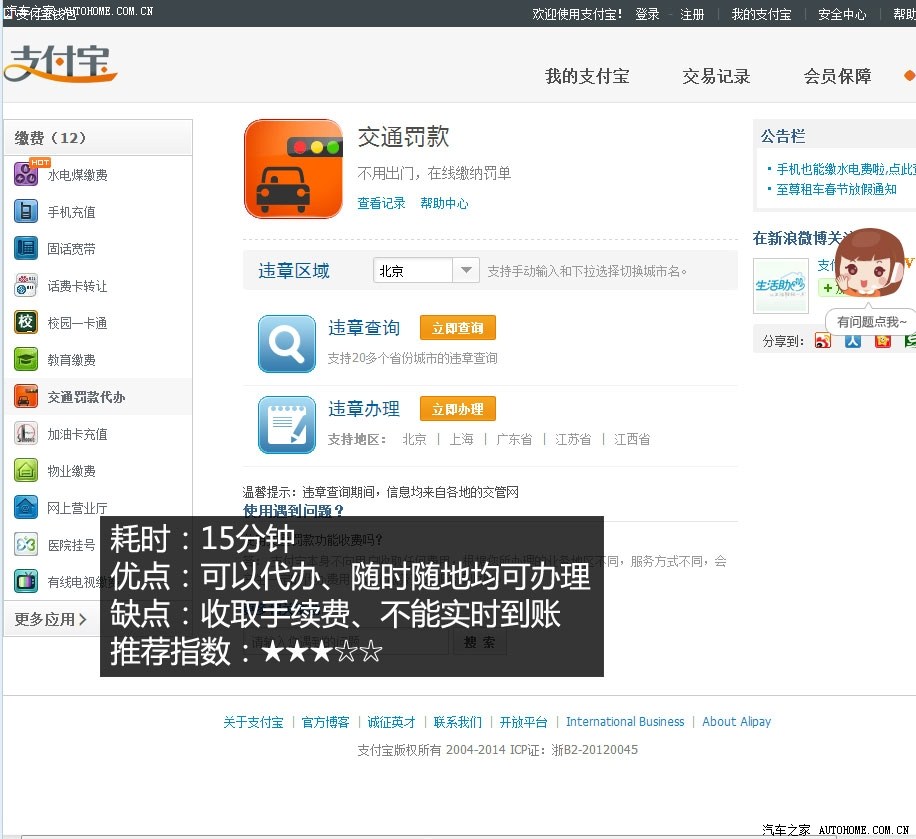Viewport: 916px width, 839px height.
Task: Open 安全中心 in top bar
Action: coord(842,14)
